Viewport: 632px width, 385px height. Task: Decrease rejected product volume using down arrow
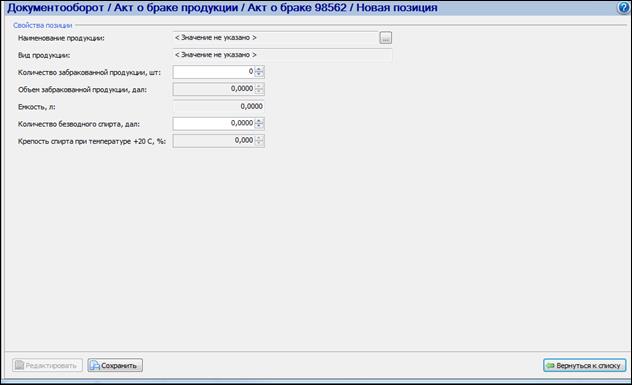point(259,92)
